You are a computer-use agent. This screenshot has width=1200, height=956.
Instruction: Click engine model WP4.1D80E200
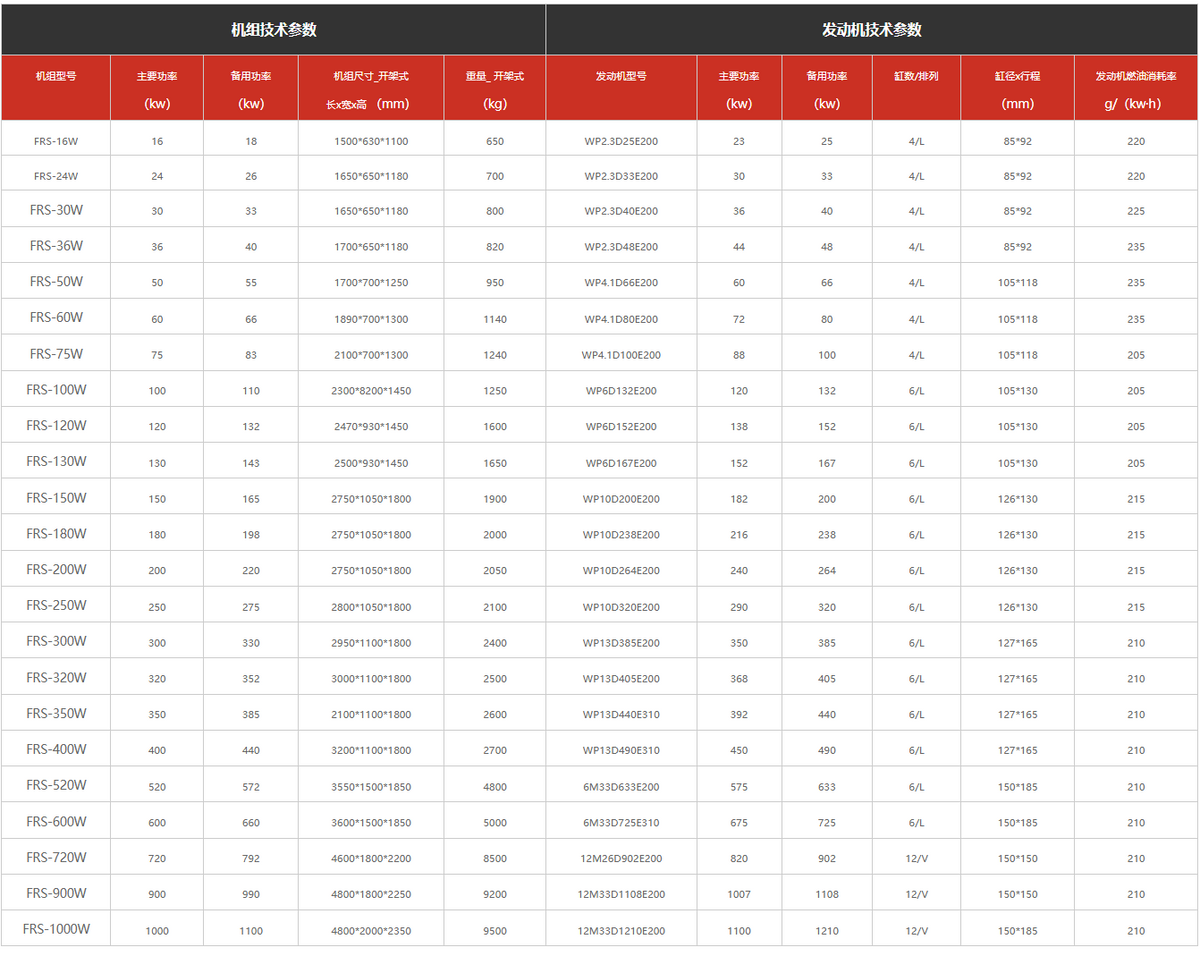[x=621, y=319]
